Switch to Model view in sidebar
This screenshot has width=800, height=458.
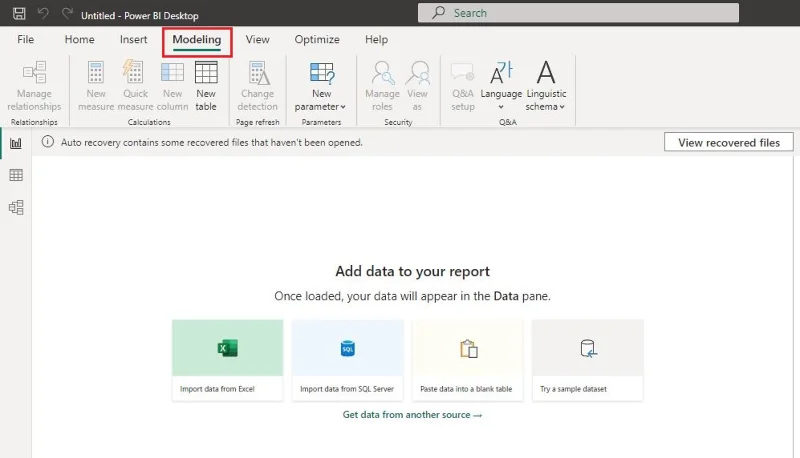[16, 207]
